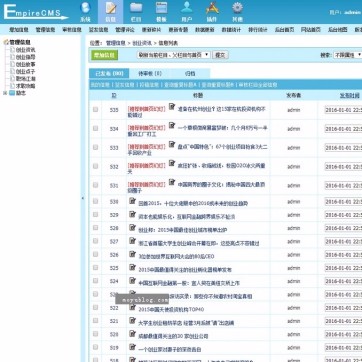Click the EmpireCMS logo
The height and width of the screenshot is (362, 362).
[x=35, y=12]
